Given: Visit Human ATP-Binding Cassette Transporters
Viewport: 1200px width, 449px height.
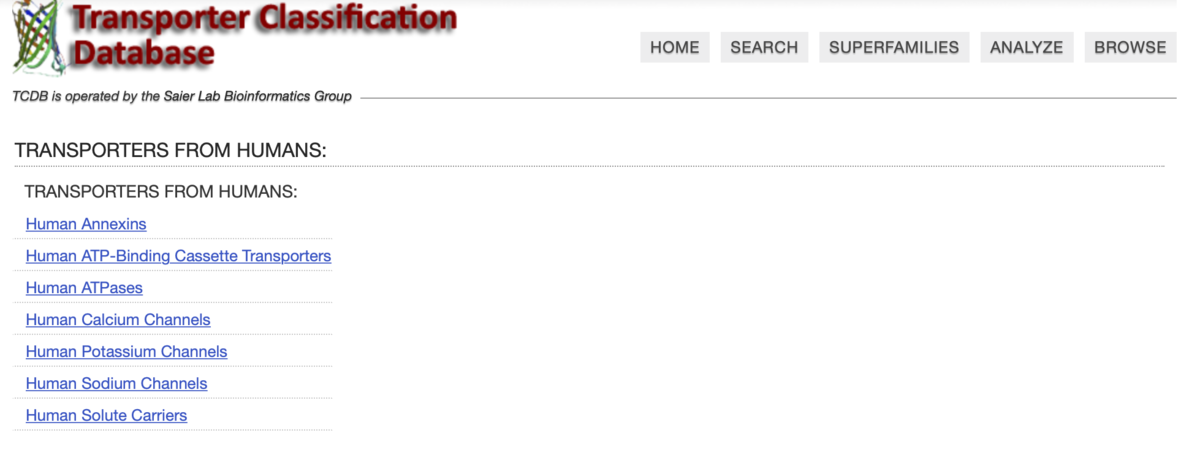Looking at the screenshot, I should pos(178,256).
